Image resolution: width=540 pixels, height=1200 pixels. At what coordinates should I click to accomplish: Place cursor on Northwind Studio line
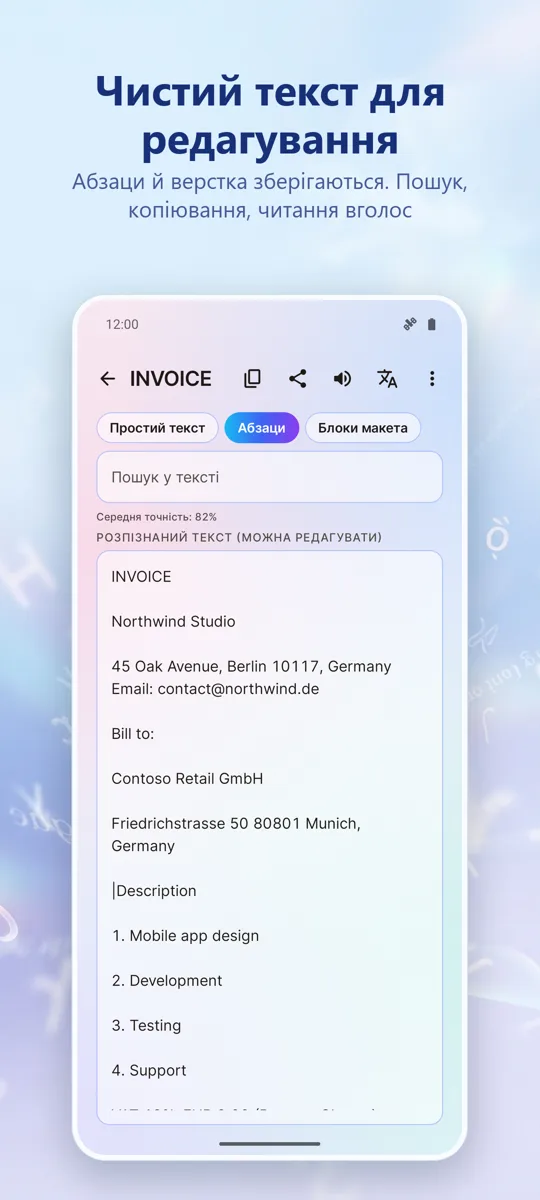click(173, 622)
